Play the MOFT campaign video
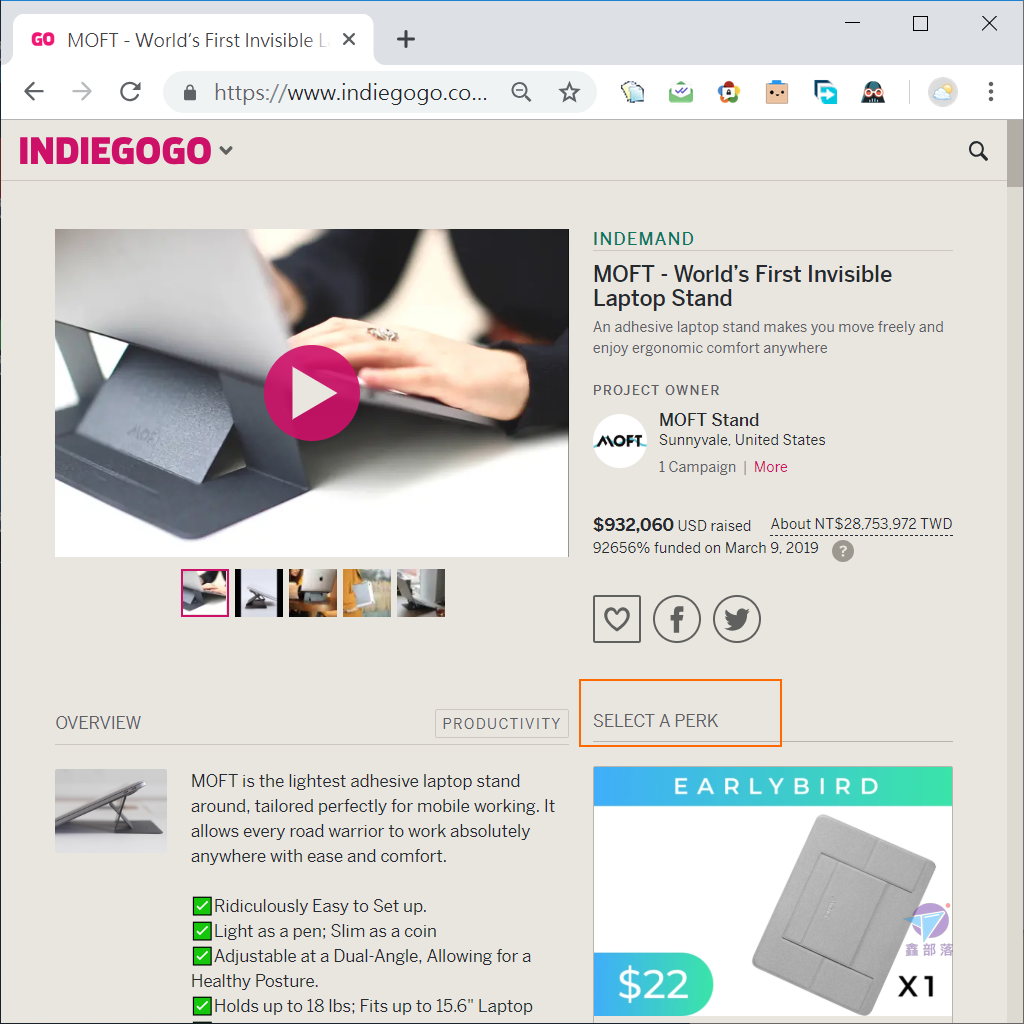Image resolution: width=1024 pixels, height=1024 pixels. [x=312, y=392]
